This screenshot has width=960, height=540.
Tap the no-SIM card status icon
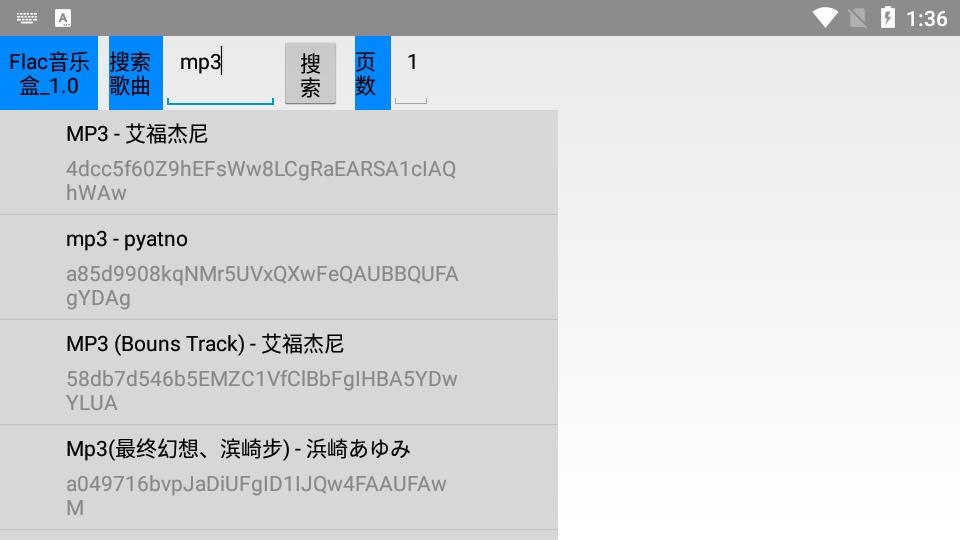858,18
